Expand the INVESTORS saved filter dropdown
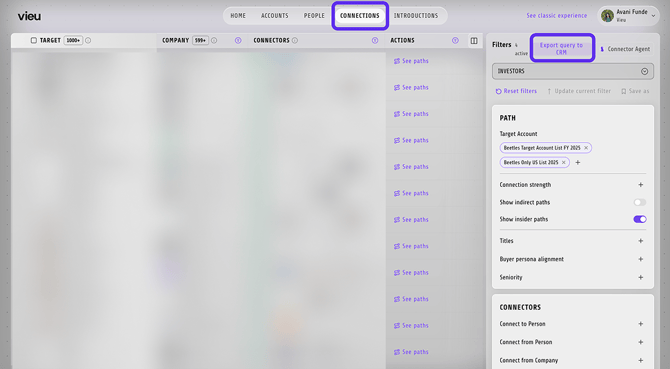Image resolution: width=670 pixels, height=369 pixels. tap(573, 71)
